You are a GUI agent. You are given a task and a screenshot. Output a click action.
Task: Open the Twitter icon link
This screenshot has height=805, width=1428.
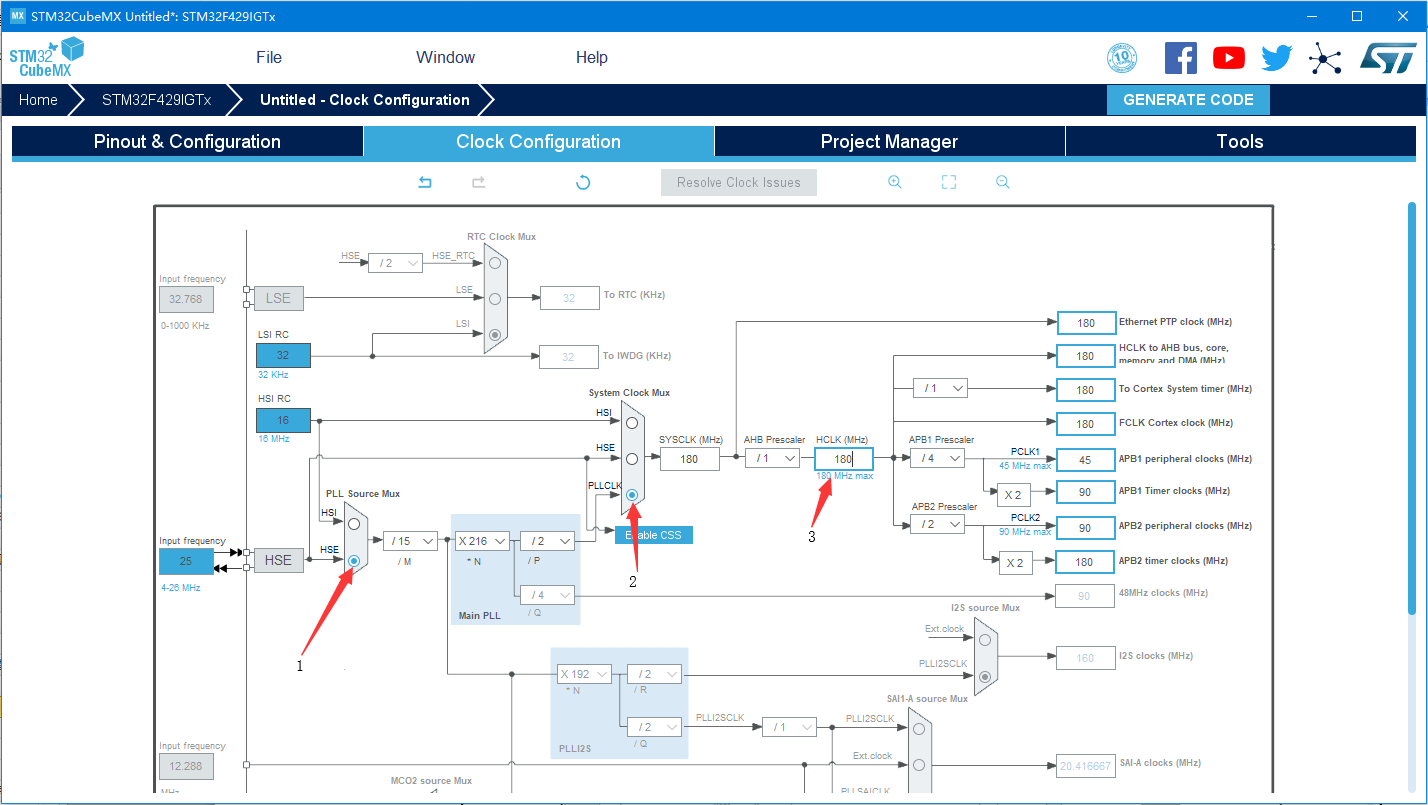(1277, 58)
